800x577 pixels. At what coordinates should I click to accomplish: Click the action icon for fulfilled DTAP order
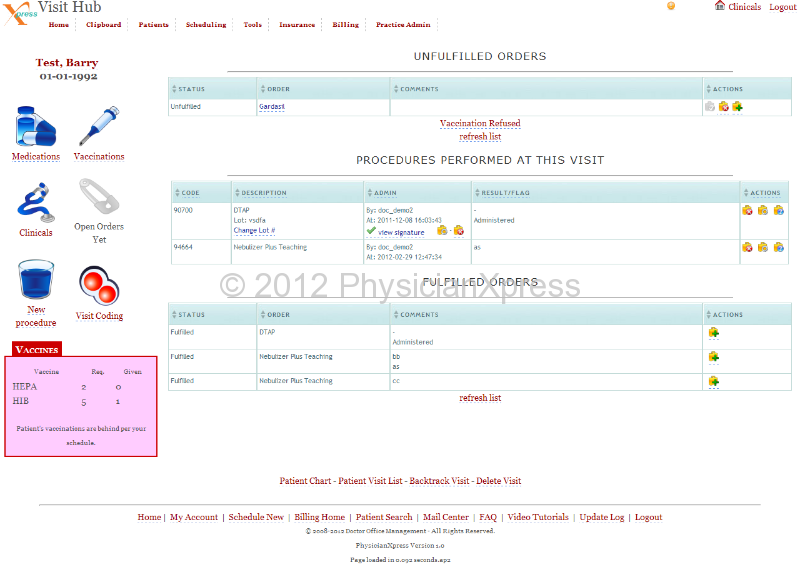pos(713,333)
